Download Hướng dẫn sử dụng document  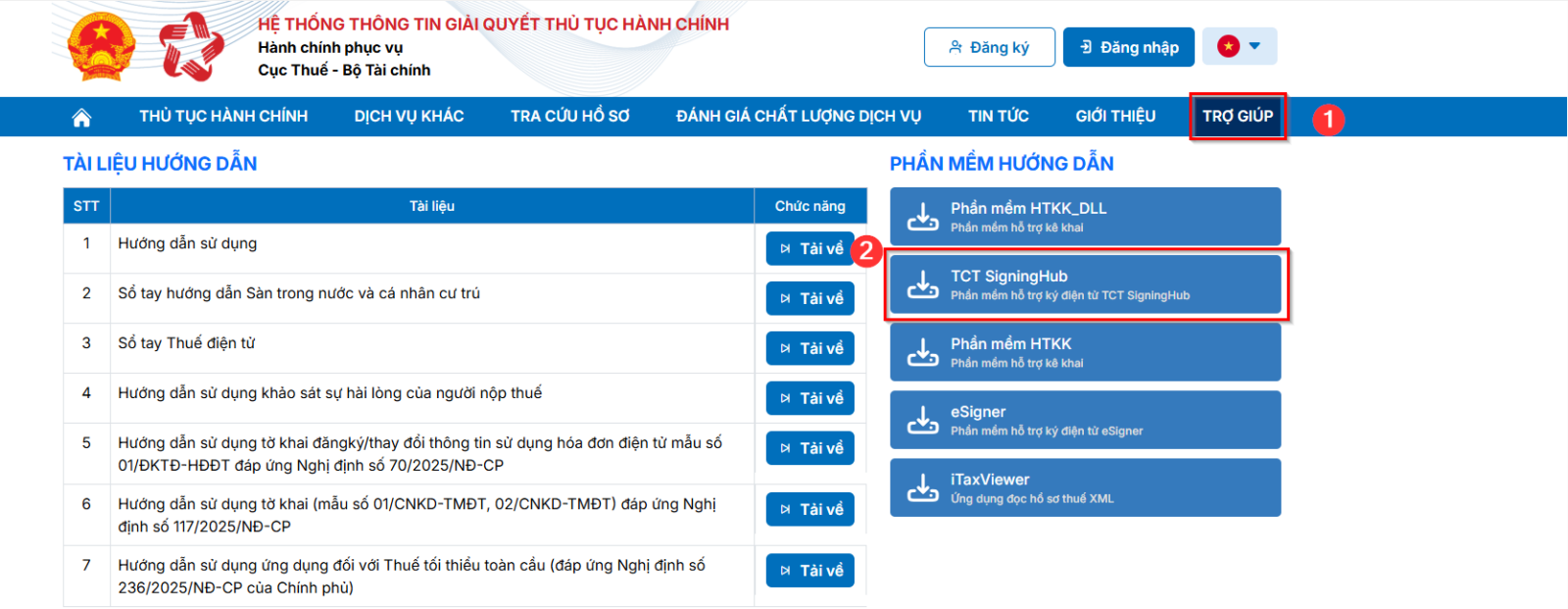point(810,249)
